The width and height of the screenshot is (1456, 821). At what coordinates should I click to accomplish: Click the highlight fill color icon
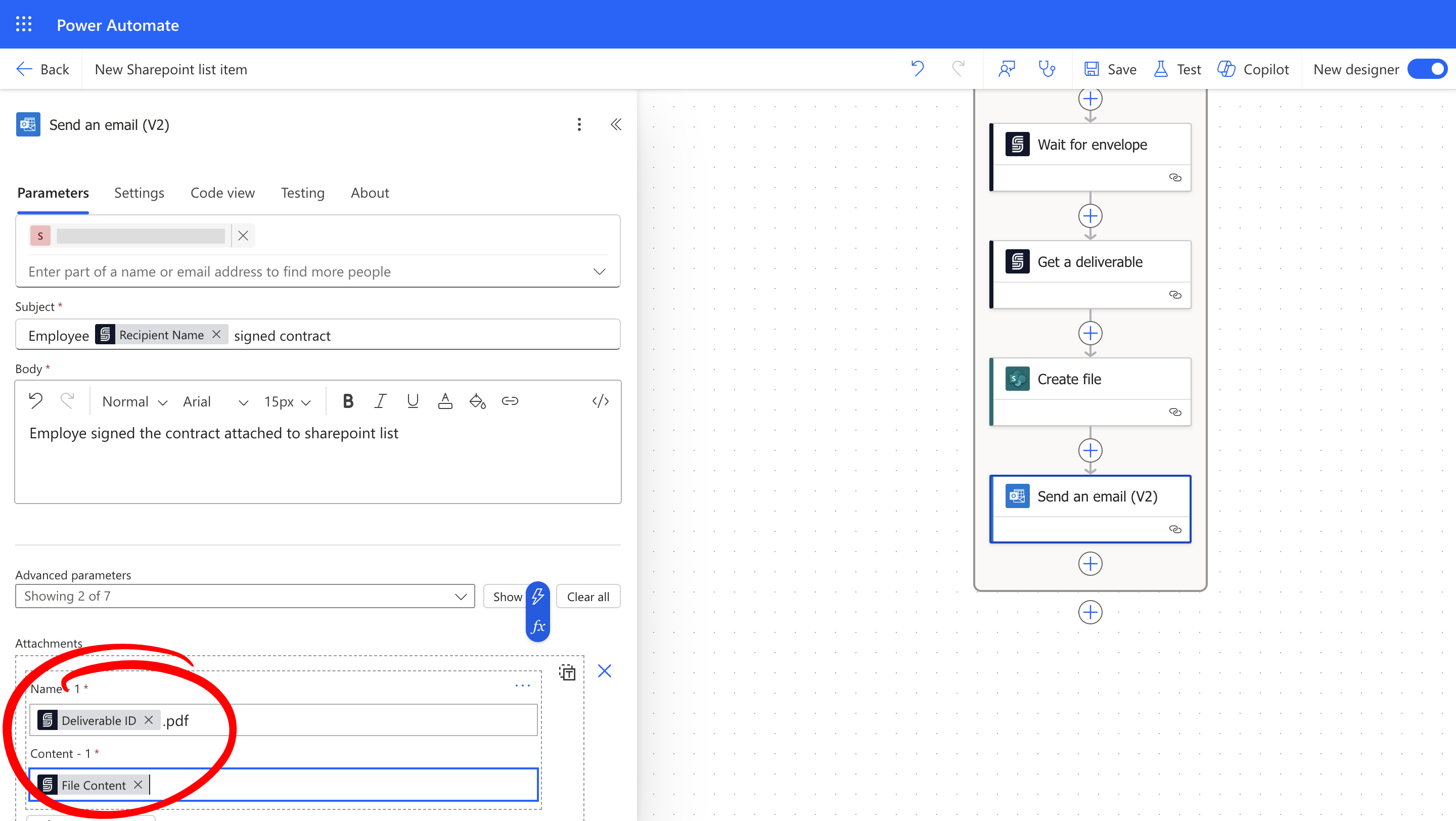(478, 401)
